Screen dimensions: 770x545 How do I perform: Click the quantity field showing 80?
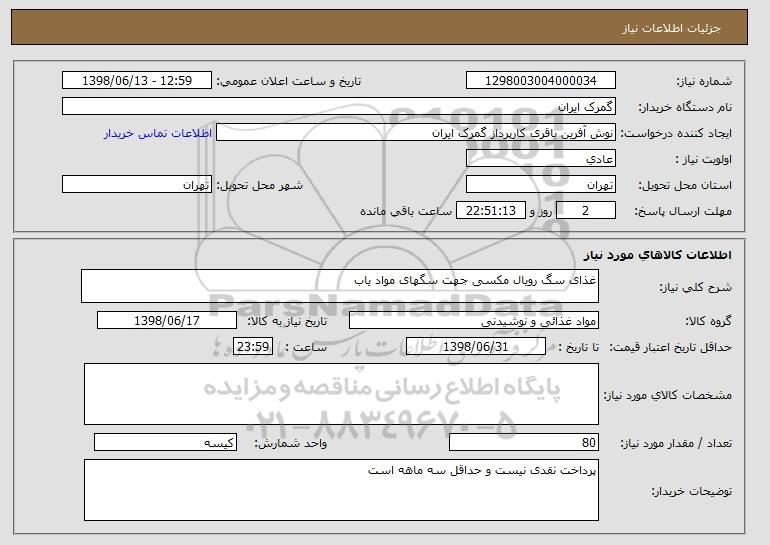tap(524, 442)
